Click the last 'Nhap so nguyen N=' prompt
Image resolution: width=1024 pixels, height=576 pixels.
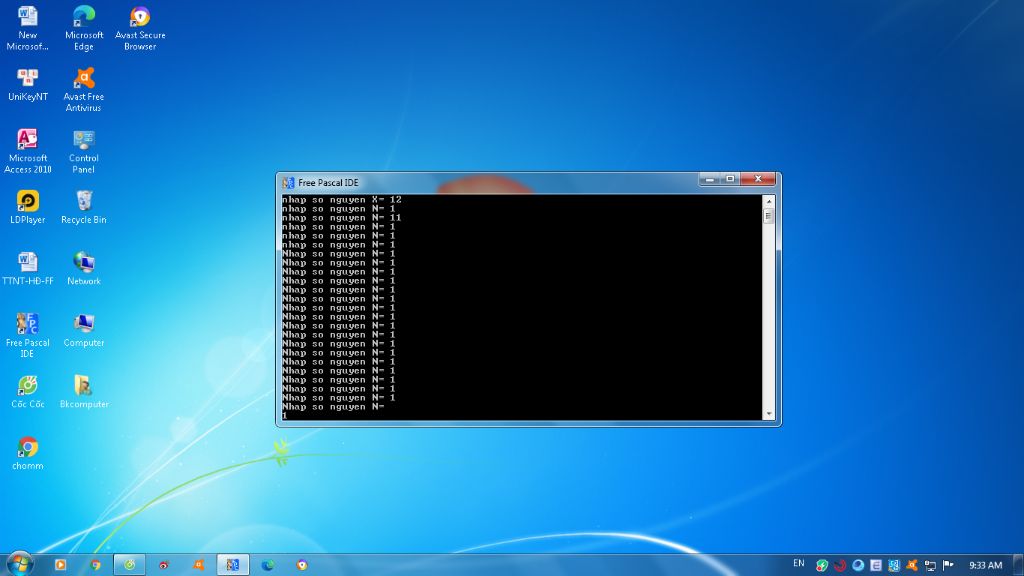pyautogui.click(x=333, y=407)
